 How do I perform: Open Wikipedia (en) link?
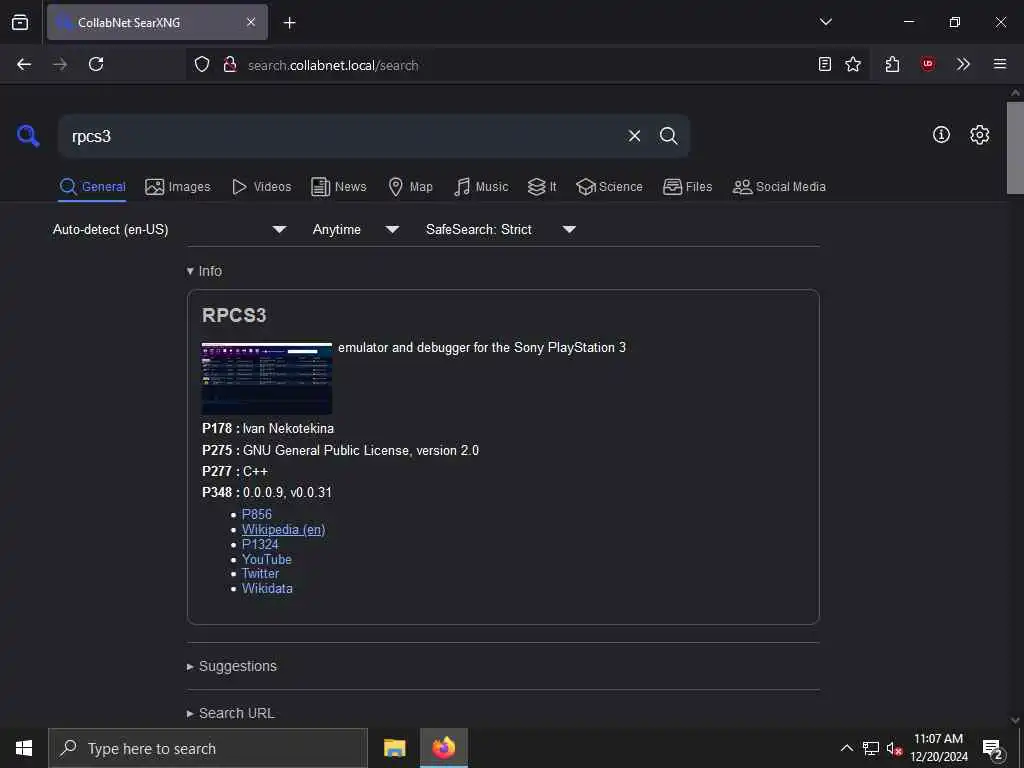tap(283, 530)
